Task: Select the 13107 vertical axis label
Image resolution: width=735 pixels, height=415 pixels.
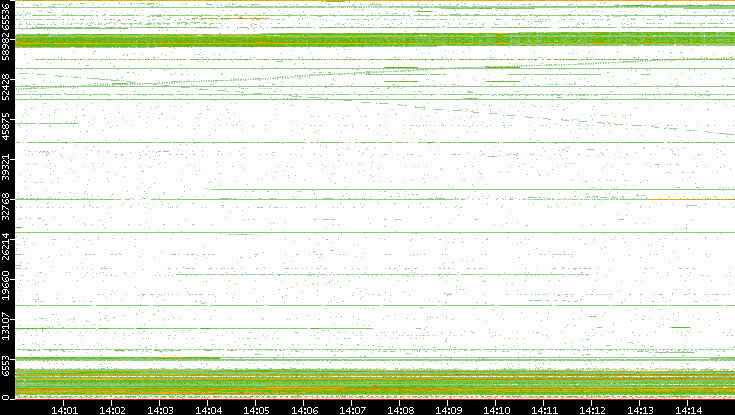Action: point(6,326)
